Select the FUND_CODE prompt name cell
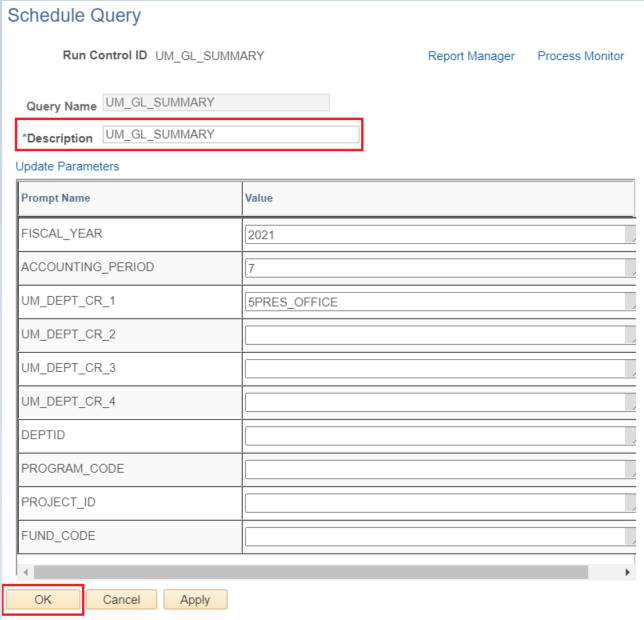Image resolution: width=644 pixels, height=620 pixels. tap(130, 537)
